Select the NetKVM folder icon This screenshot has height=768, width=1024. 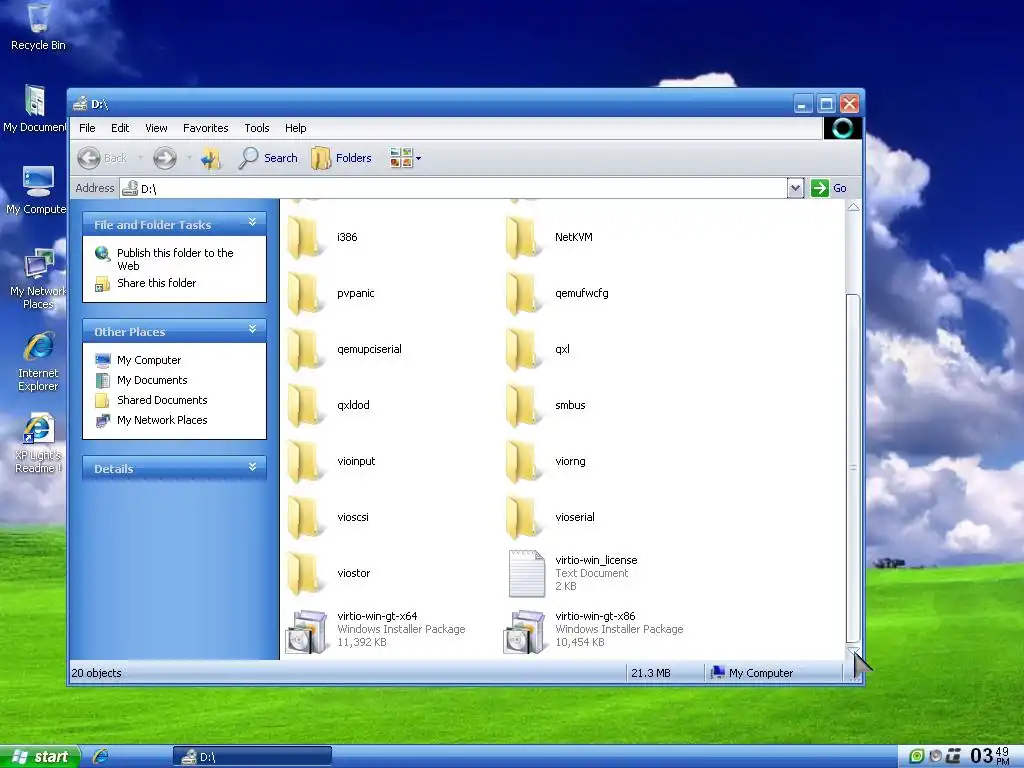point(524,237)
